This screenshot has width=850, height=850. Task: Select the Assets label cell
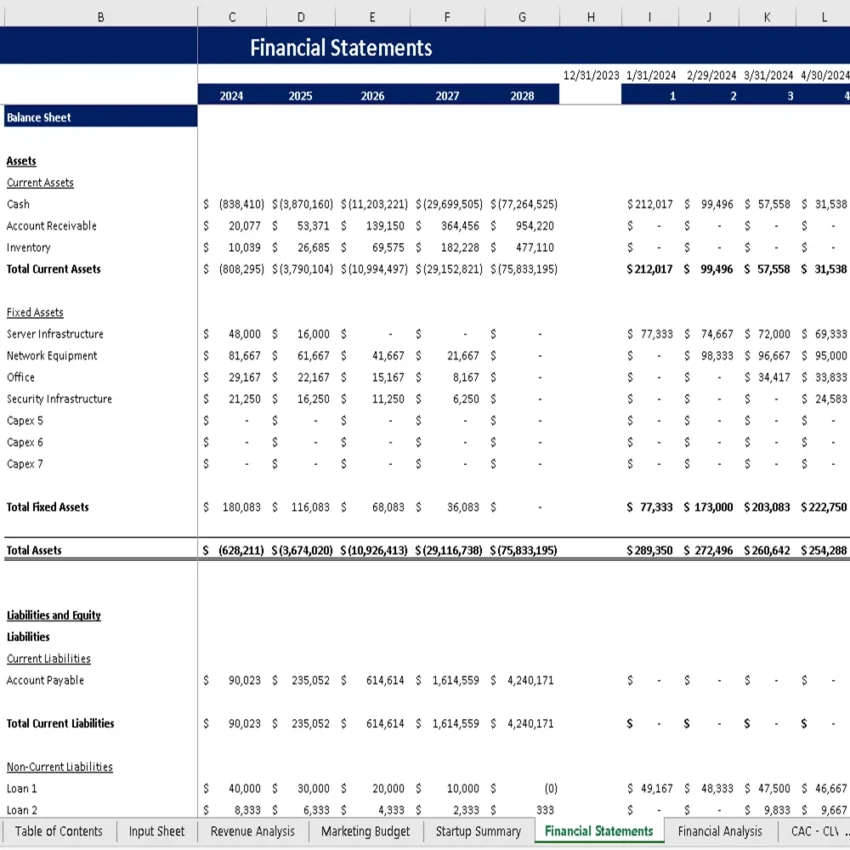[x=21, y=161]
